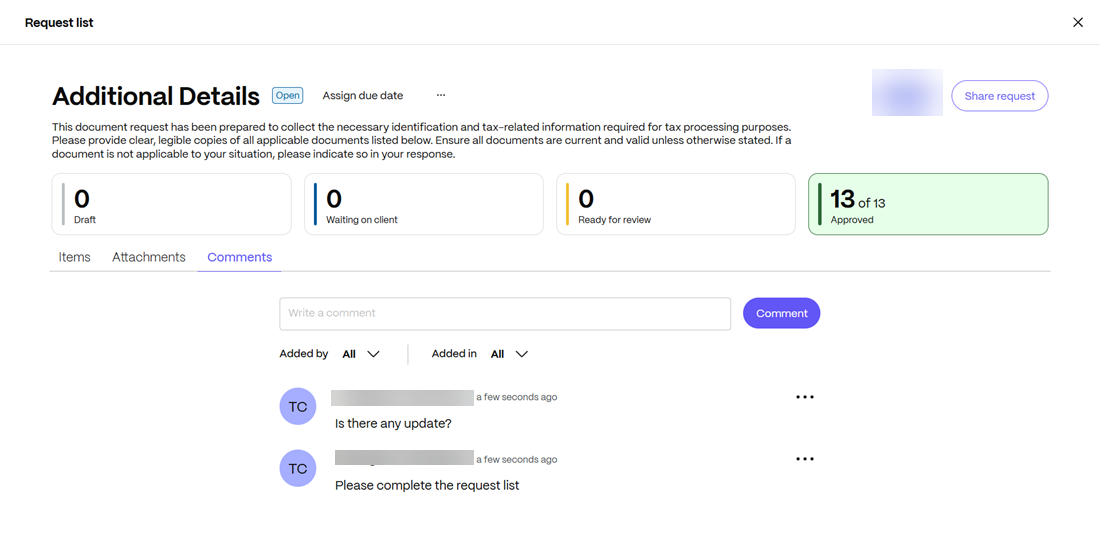This screenshot has height=543, width=1100.
Task: Open options for the 'Please complete the request list' comment
Action: (x=805, y=459)
